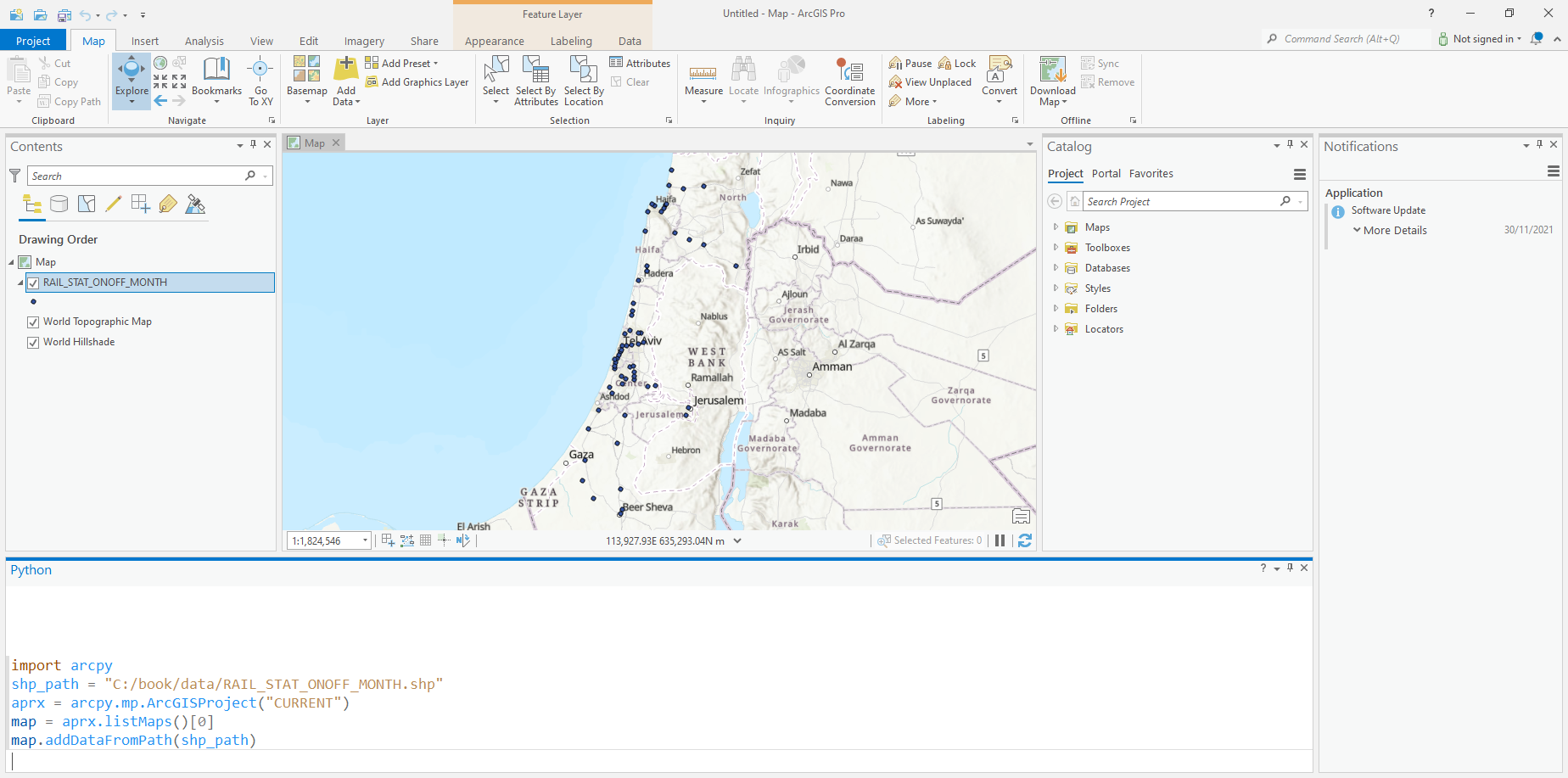Toggle World Topographic Map visibility
This screenshot has width=1568, height=778.
pos(33,322)
